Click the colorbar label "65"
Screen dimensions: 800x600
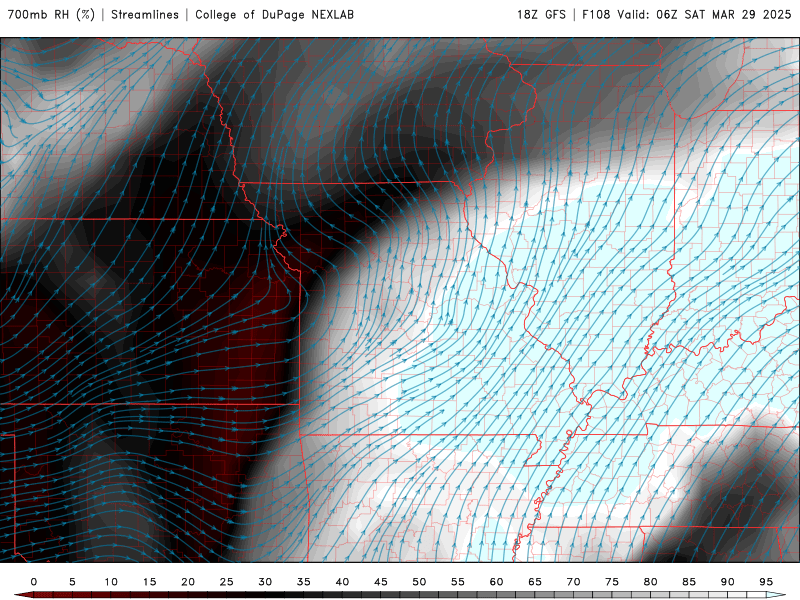[x=535, y=582]
